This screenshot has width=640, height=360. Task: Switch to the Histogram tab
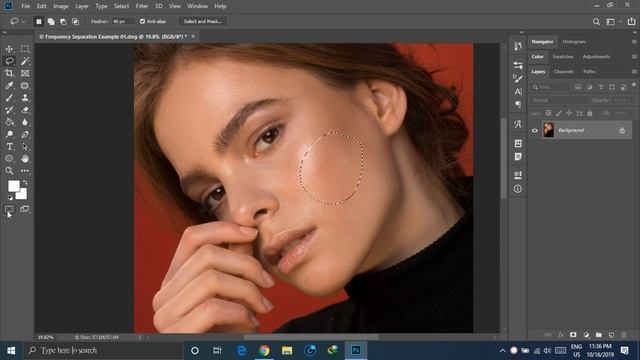point(574,42)
